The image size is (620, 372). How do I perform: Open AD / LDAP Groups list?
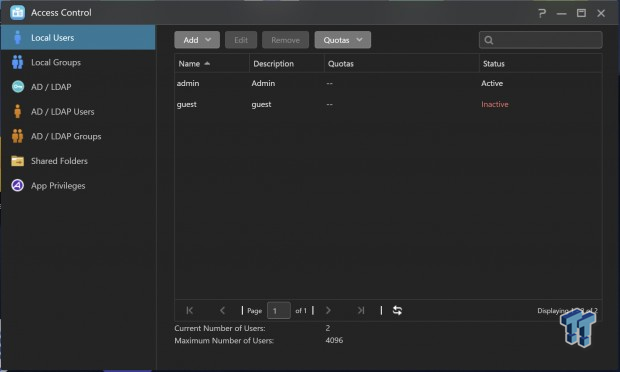(78, 136)
